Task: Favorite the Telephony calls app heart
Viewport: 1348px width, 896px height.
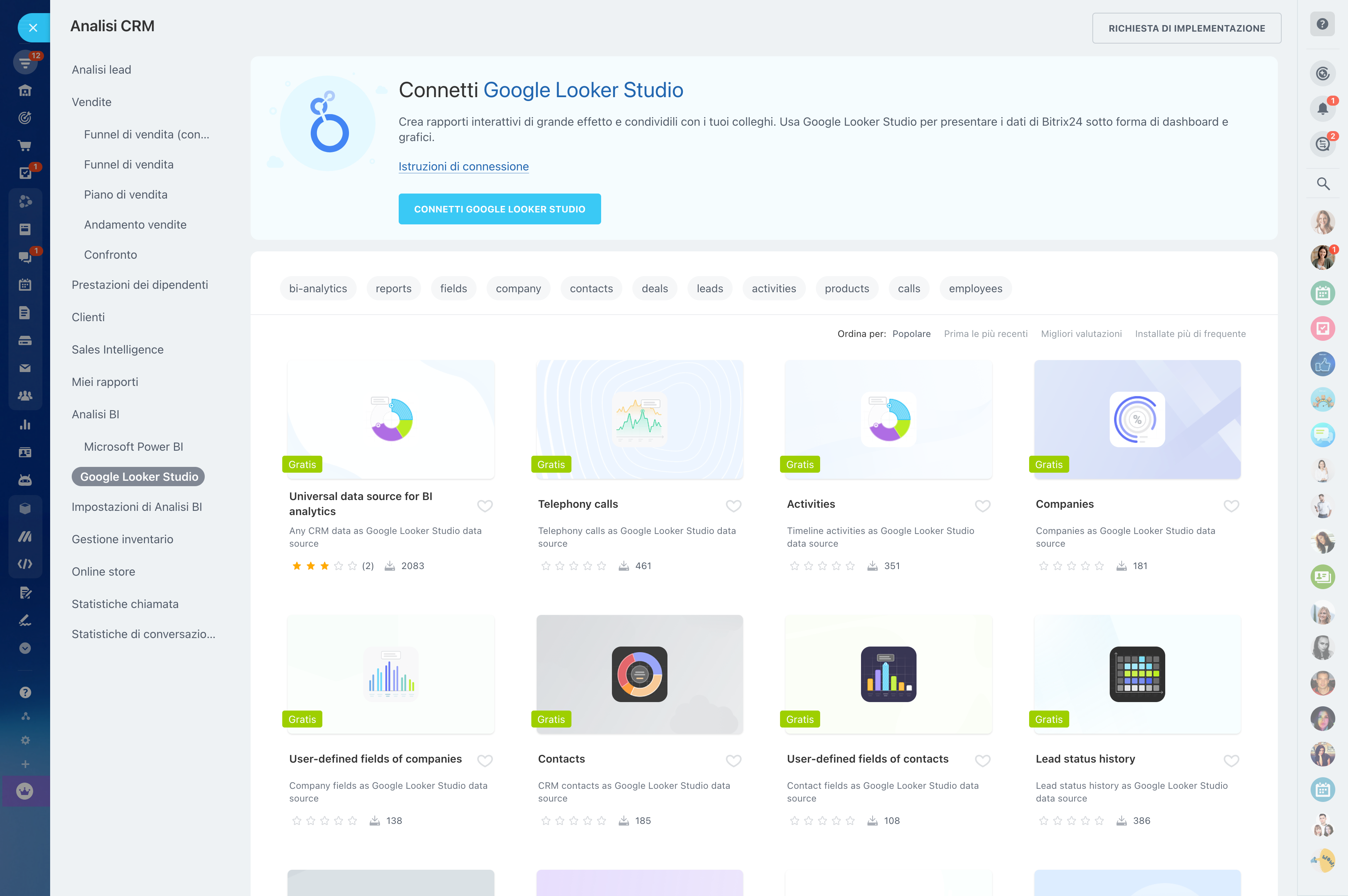Action: [733, 506]
